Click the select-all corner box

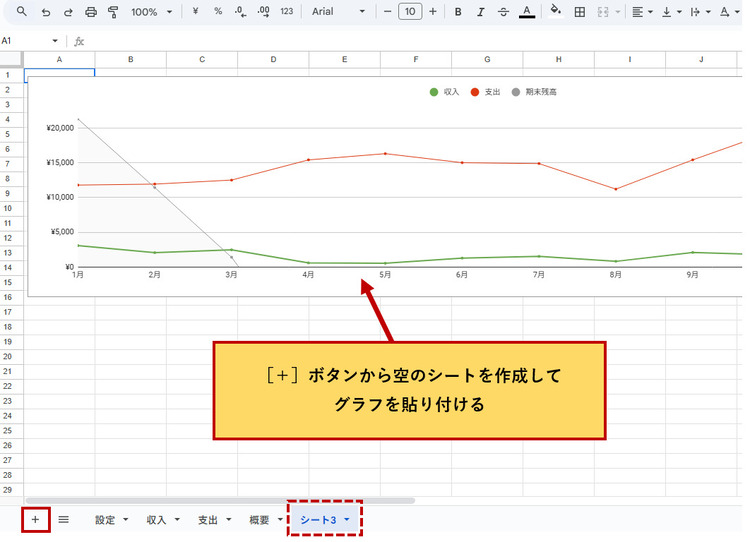[11, 59]
